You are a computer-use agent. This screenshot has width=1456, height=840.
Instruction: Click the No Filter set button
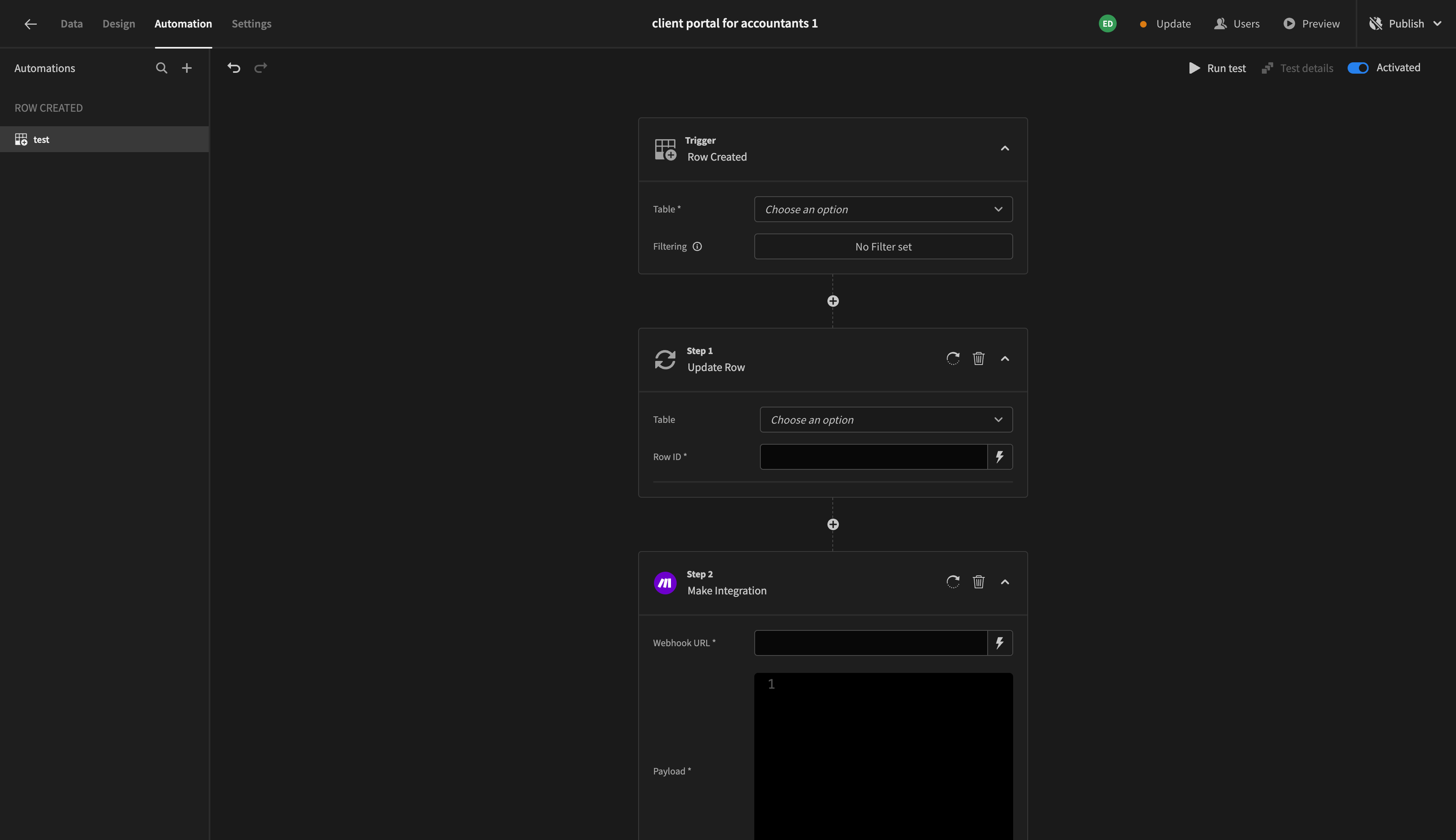tap(883, 247)
